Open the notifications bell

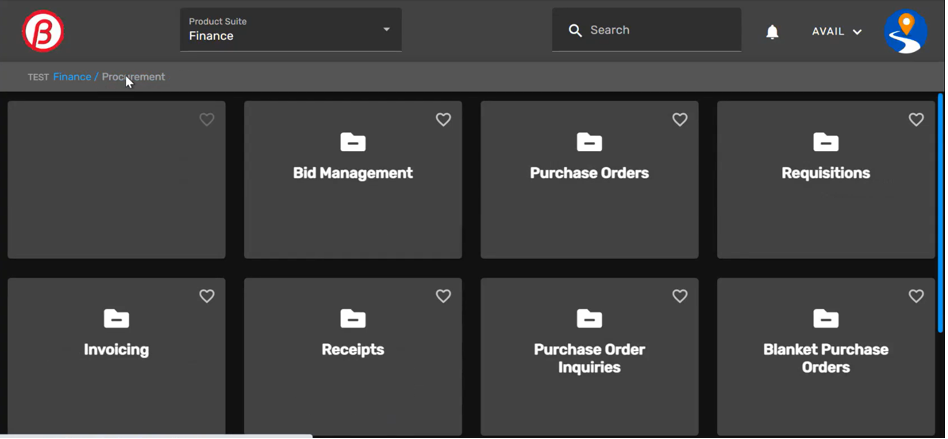[773, 32]
